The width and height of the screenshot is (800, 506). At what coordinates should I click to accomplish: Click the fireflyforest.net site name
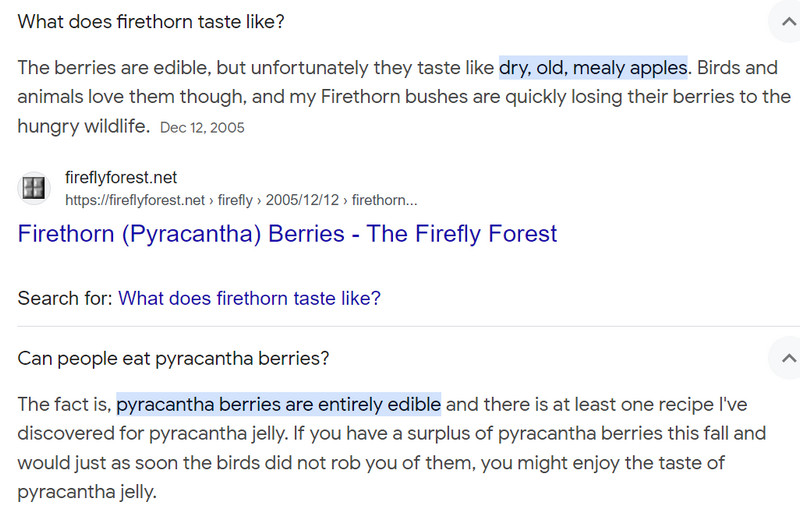pos(120,177)
